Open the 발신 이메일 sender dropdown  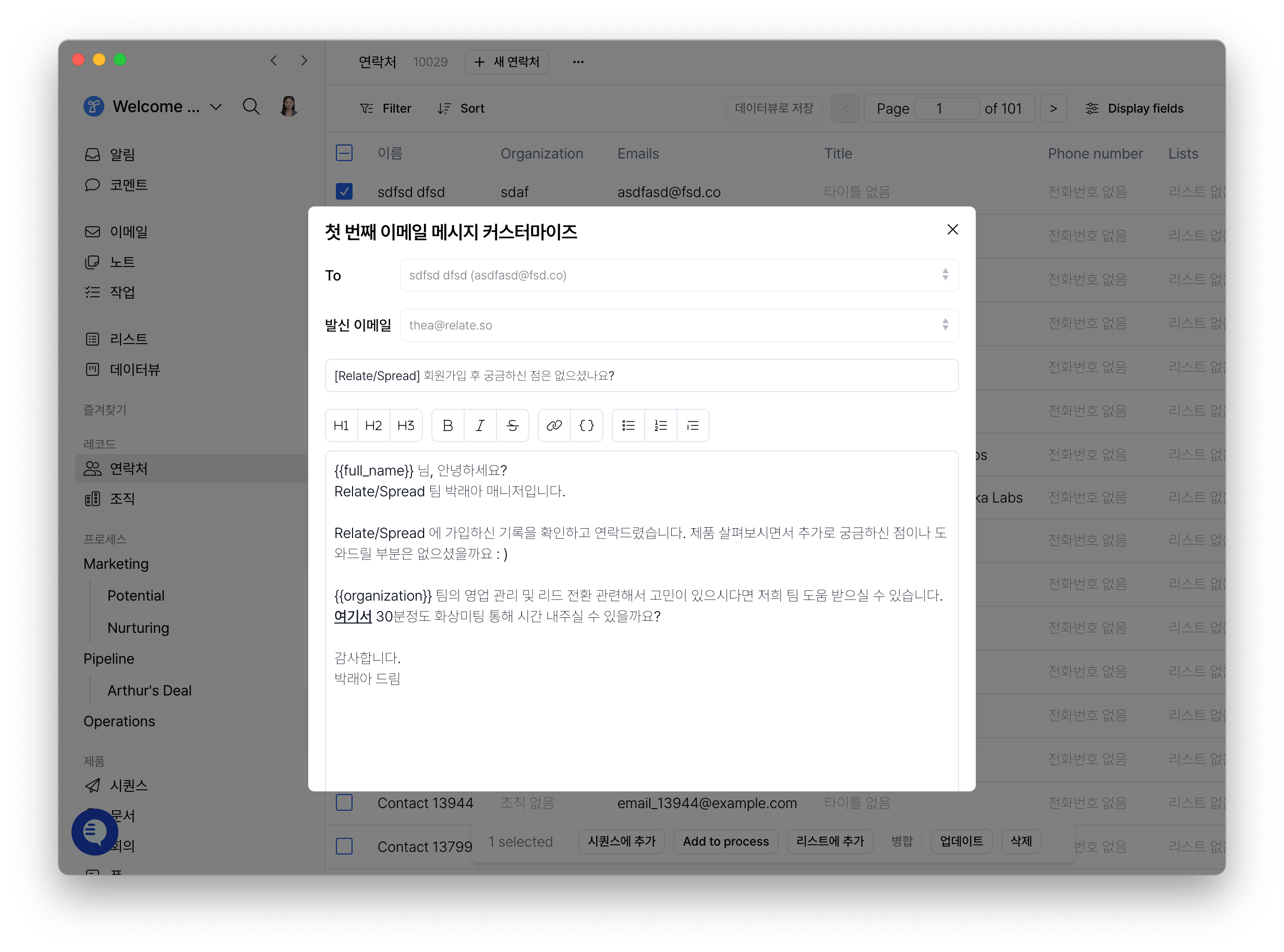point(679,325)
